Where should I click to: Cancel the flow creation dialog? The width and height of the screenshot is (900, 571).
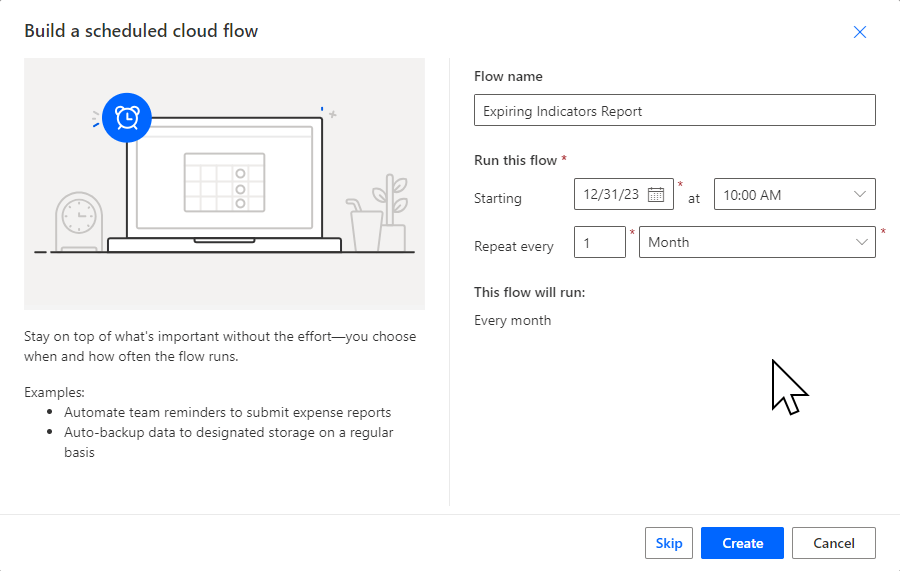tap(833, 543)
